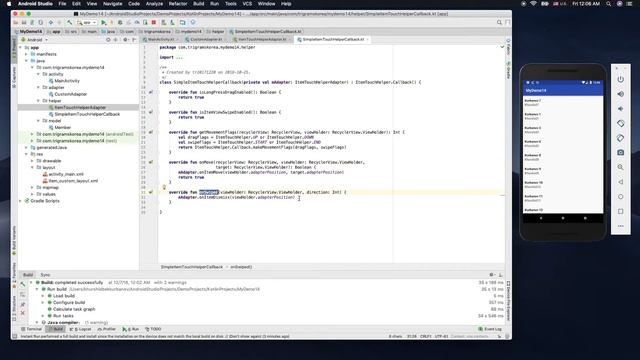Toggle Gradle tool window on right edge
The height and width of the screenshot is (360, 640).
click(508, 70)
